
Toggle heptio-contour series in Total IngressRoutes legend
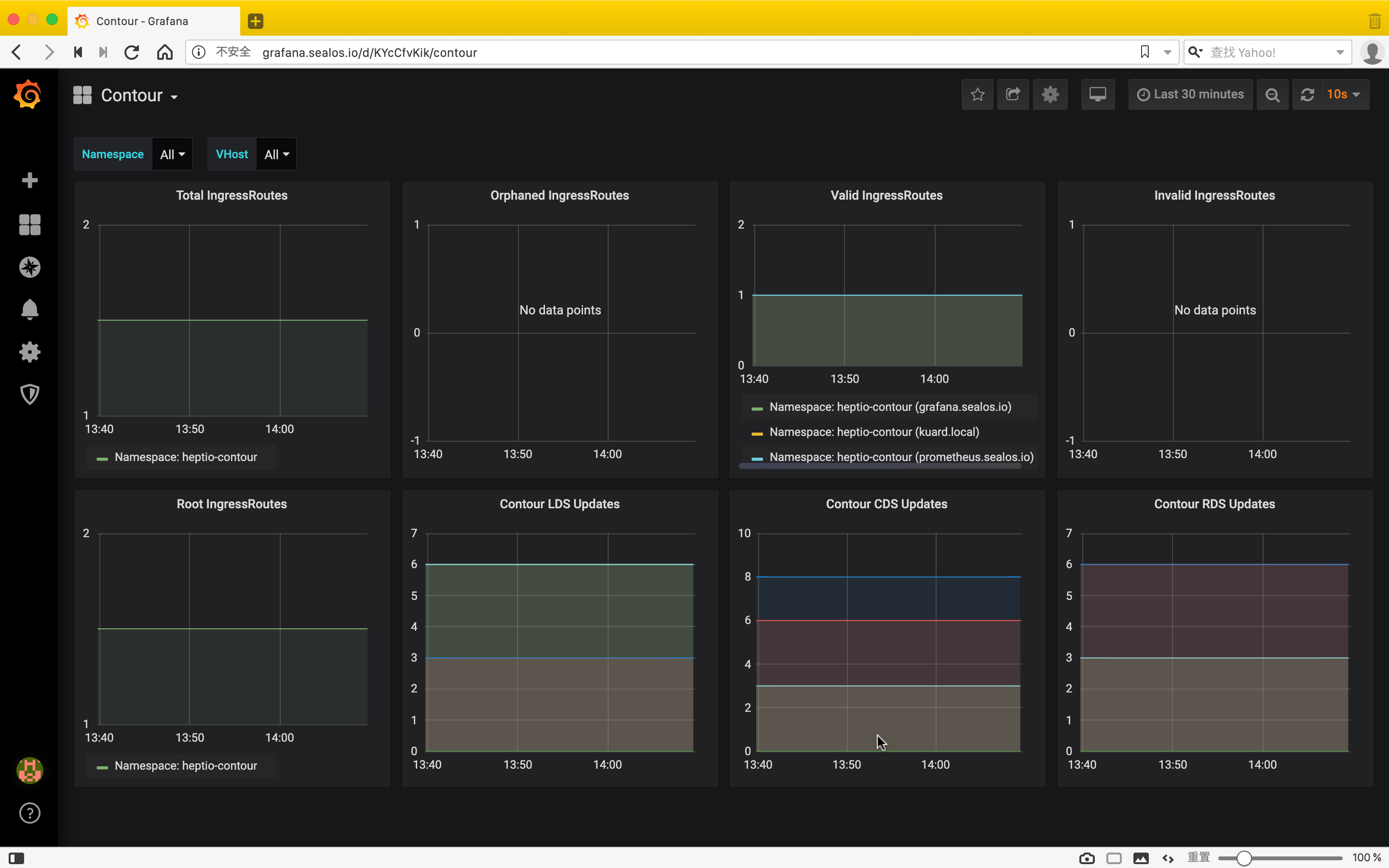[185, 458]
